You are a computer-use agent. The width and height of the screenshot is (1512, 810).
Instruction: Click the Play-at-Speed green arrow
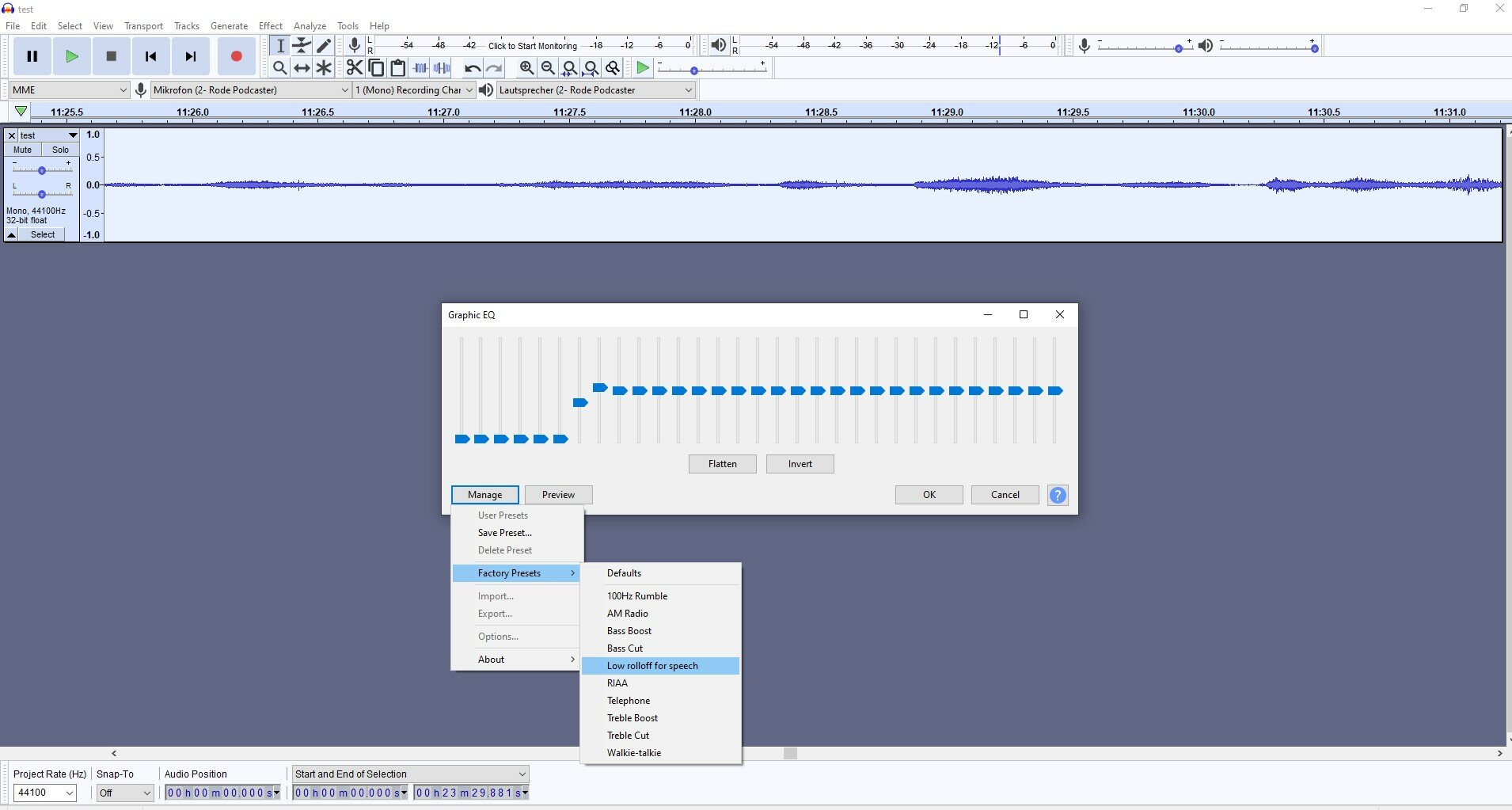pyautogui.click(x=643, y=68)
